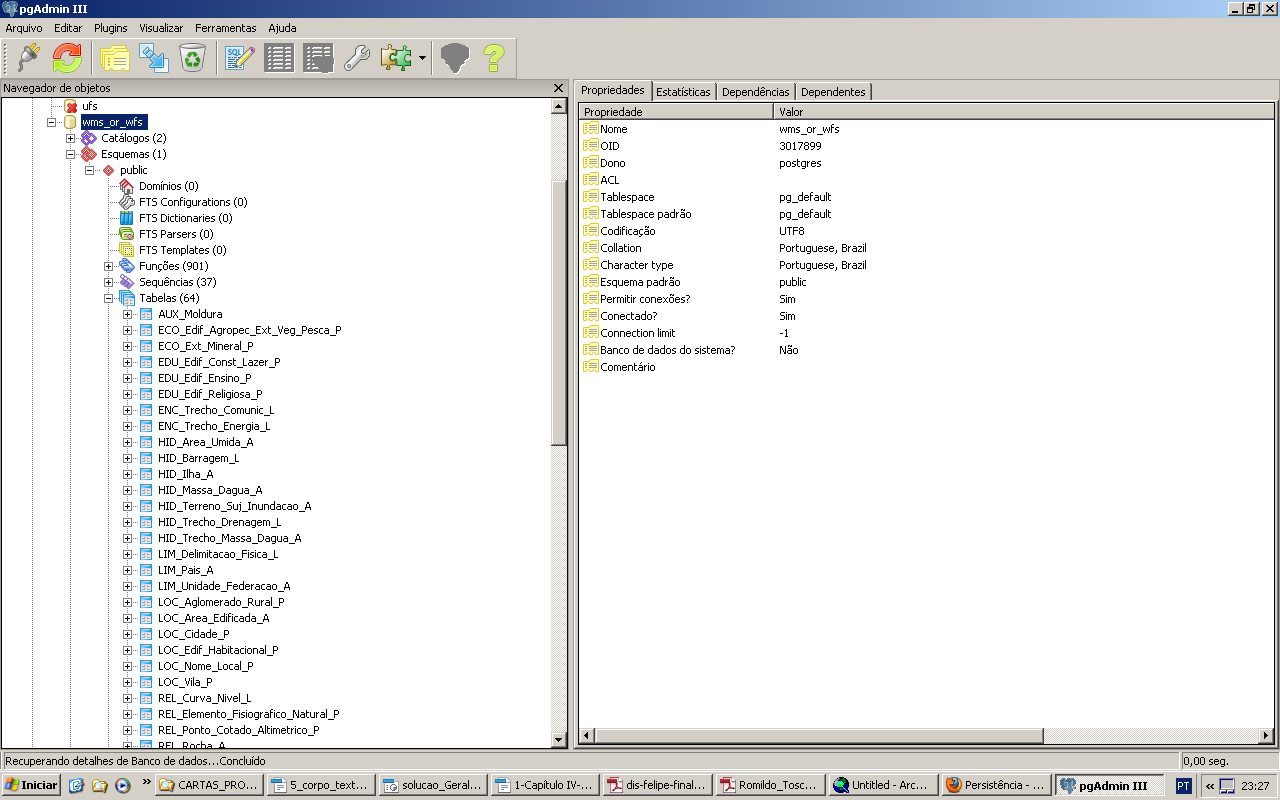The width and height of the screenshot is (1280, 800).
Task: Switch to the Dependências tab
Action: click(x=756, y=92)
